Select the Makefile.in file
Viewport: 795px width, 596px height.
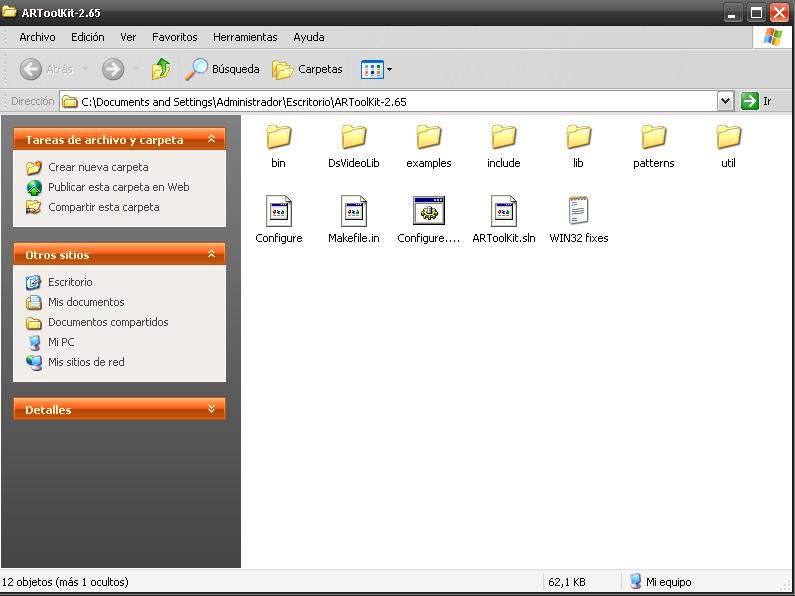pyautogui.click(x=353, y=220)
